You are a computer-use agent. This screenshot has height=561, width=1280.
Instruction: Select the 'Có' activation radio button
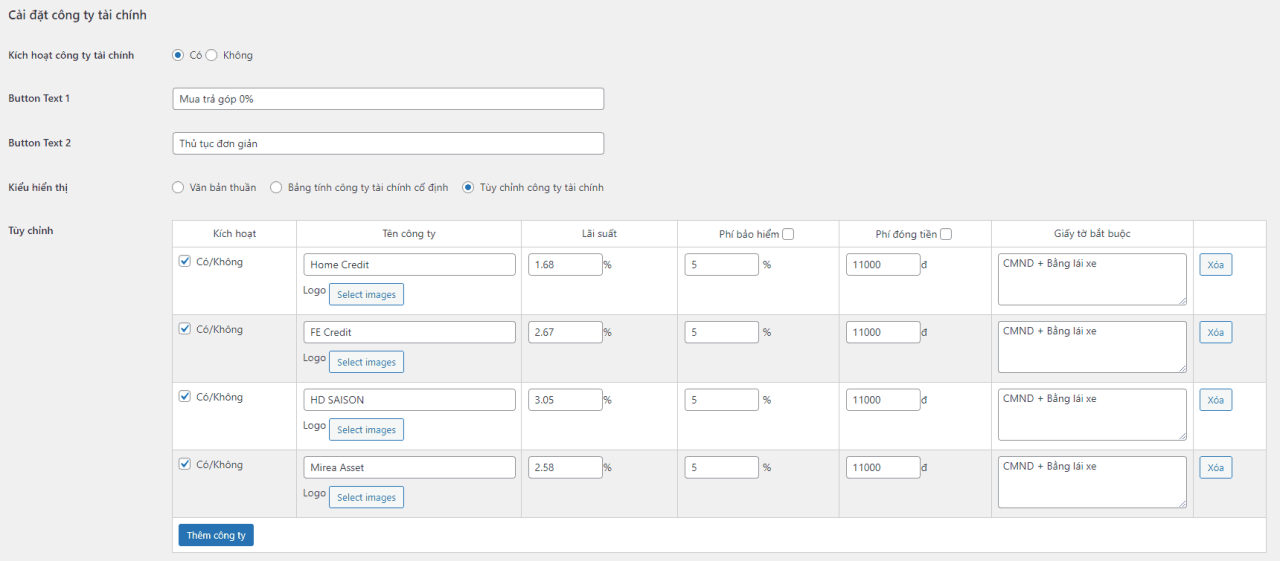(179, 55)
